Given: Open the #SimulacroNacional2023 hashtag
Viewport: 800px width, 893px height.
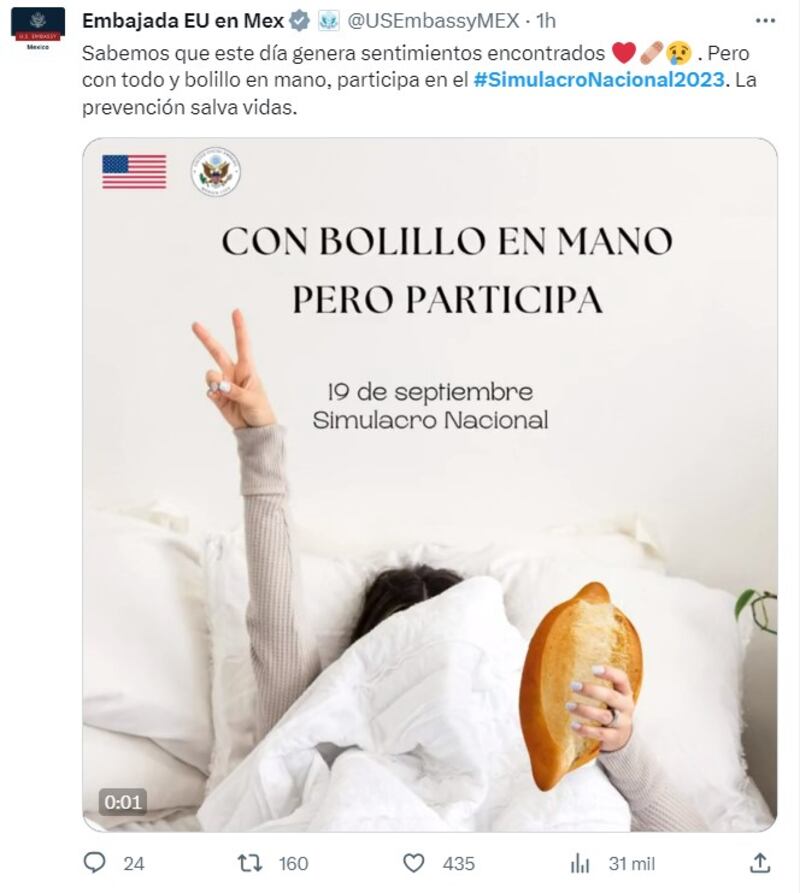Looking at the screenshot, I should (x=598, y=79).
